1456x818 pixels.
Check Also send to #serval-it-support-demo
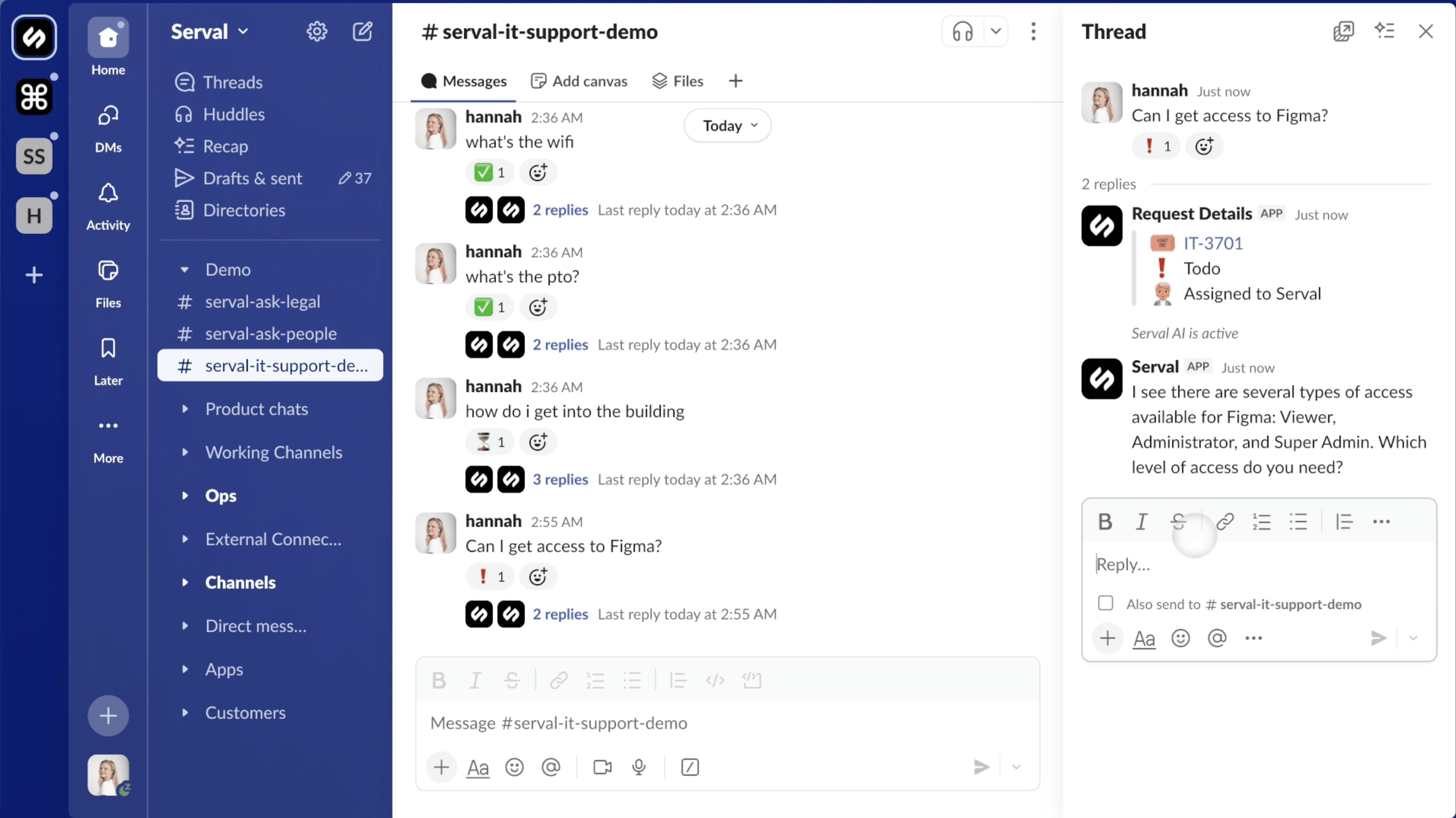[1105, 603]
